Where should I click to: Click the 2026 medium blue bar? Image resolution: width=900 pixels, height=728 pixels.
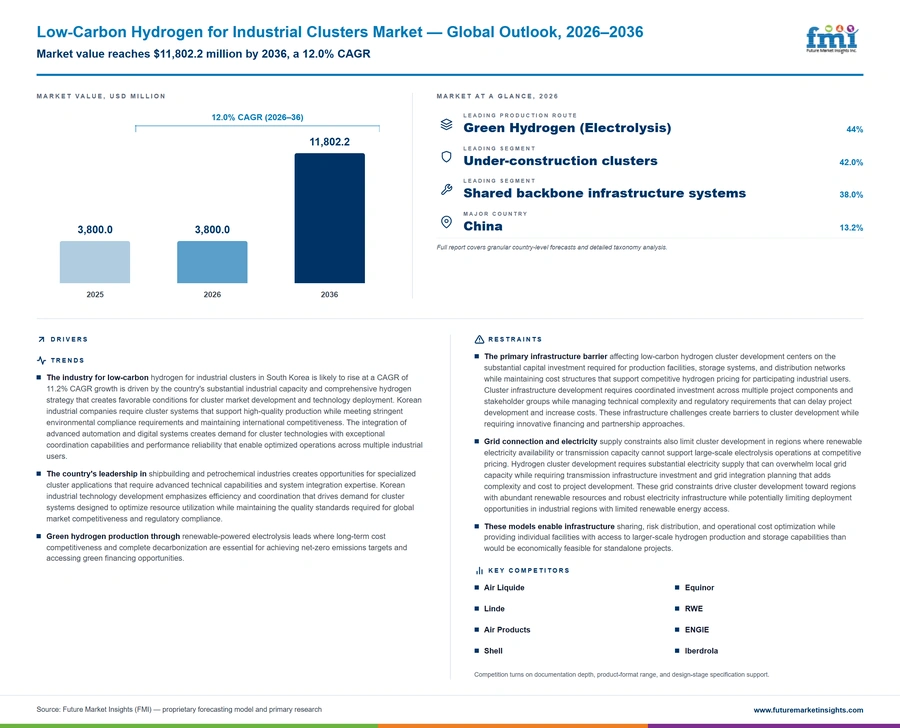[x=212, y=262]
